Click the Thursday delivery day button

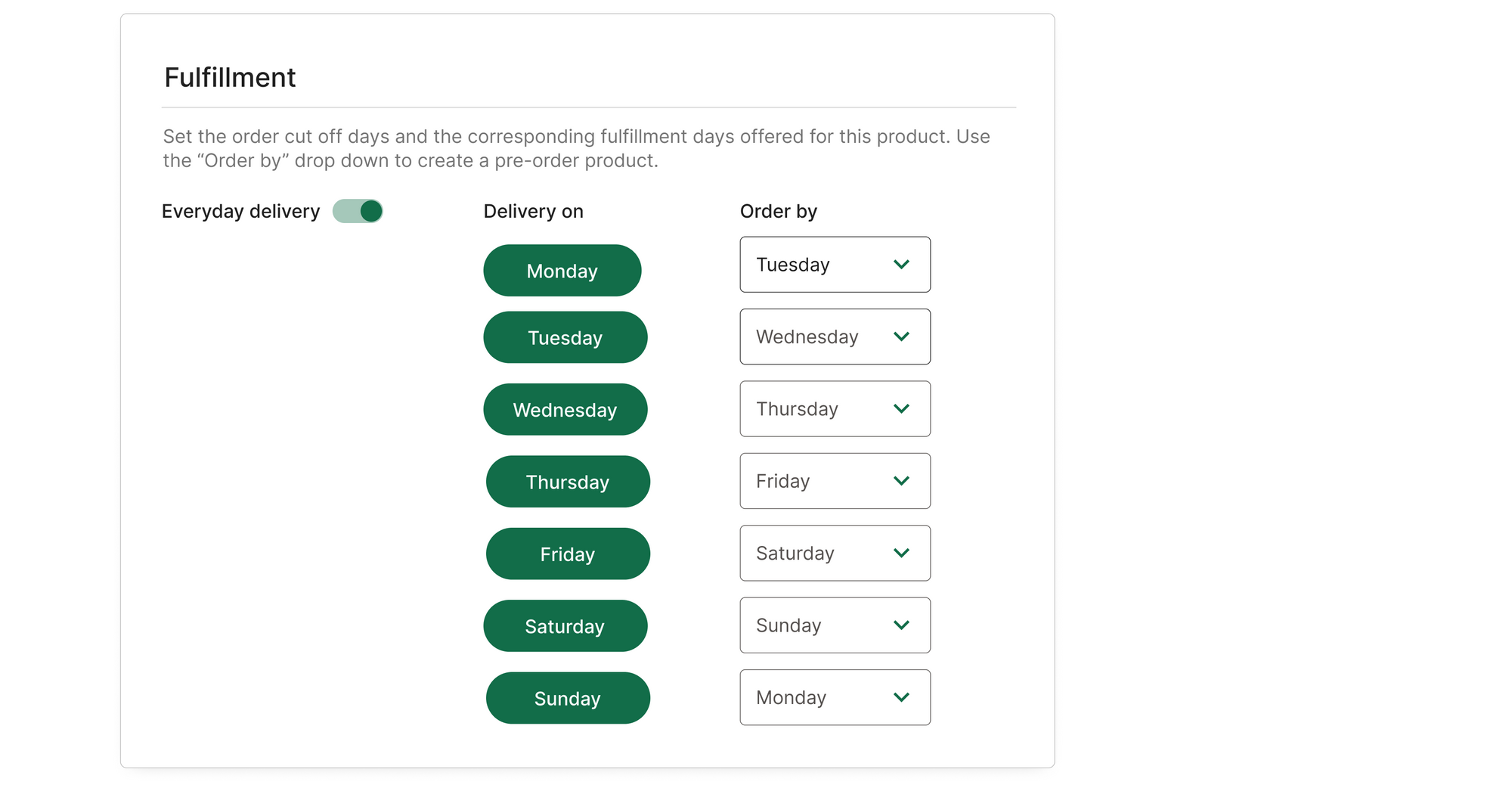(568, 482)
